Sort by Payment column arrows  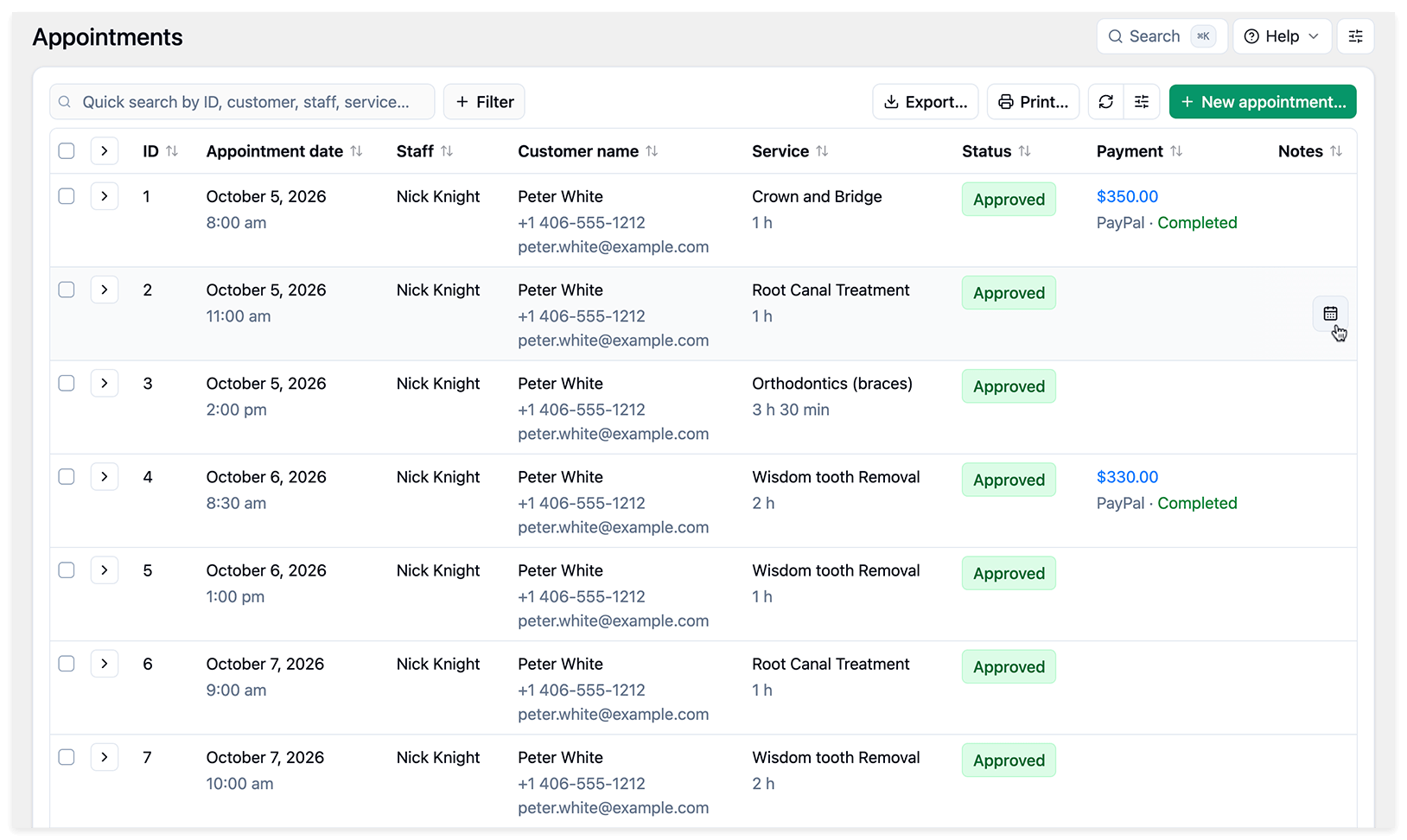click(x=1176, y=151)
